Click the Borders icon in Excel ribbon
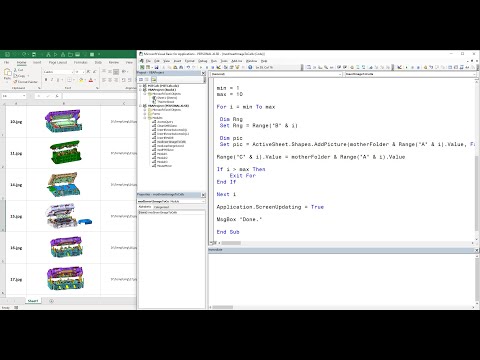 [x=69, y=80]
